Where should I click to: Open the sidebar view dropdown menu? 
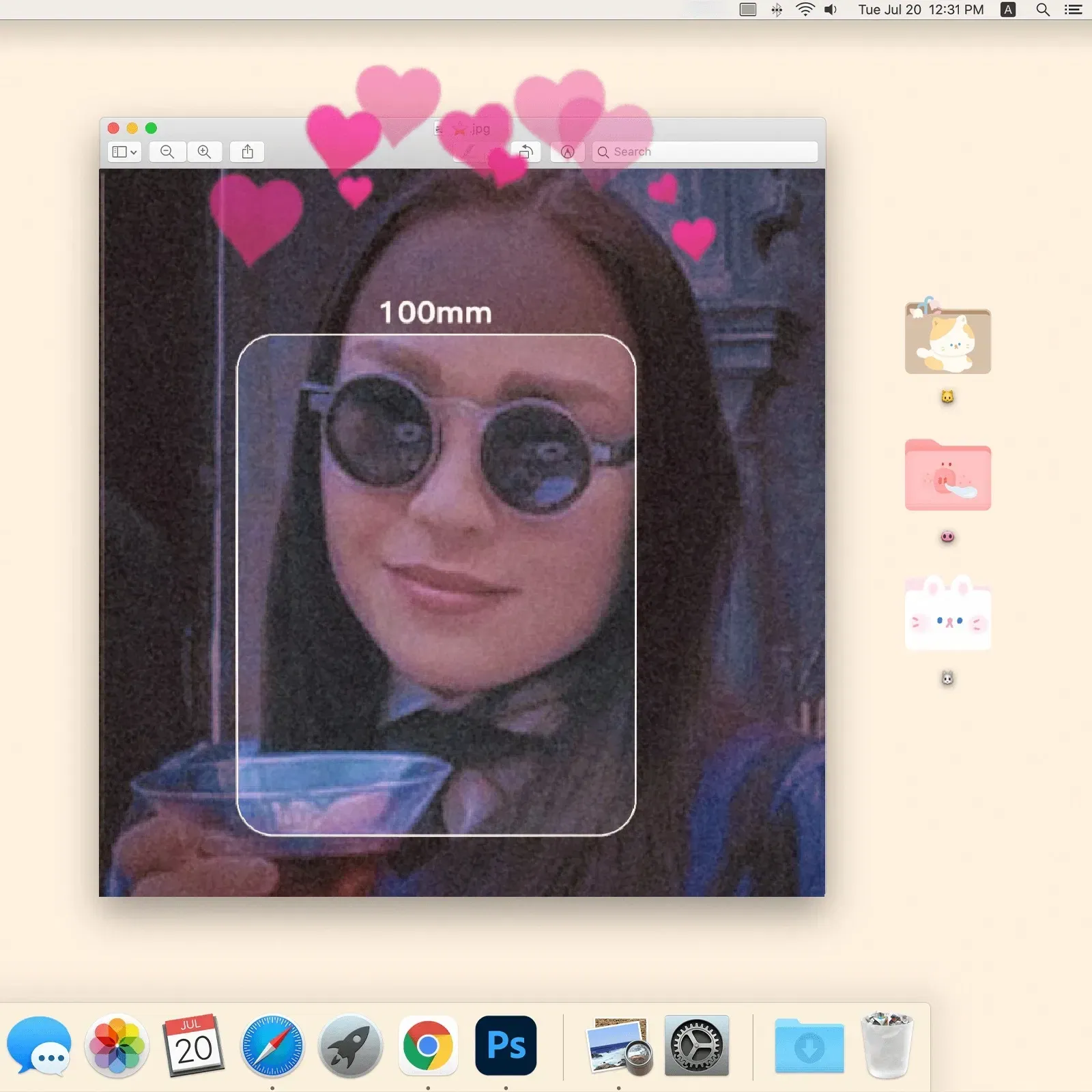pyautogui.click(x=124, y=152)
